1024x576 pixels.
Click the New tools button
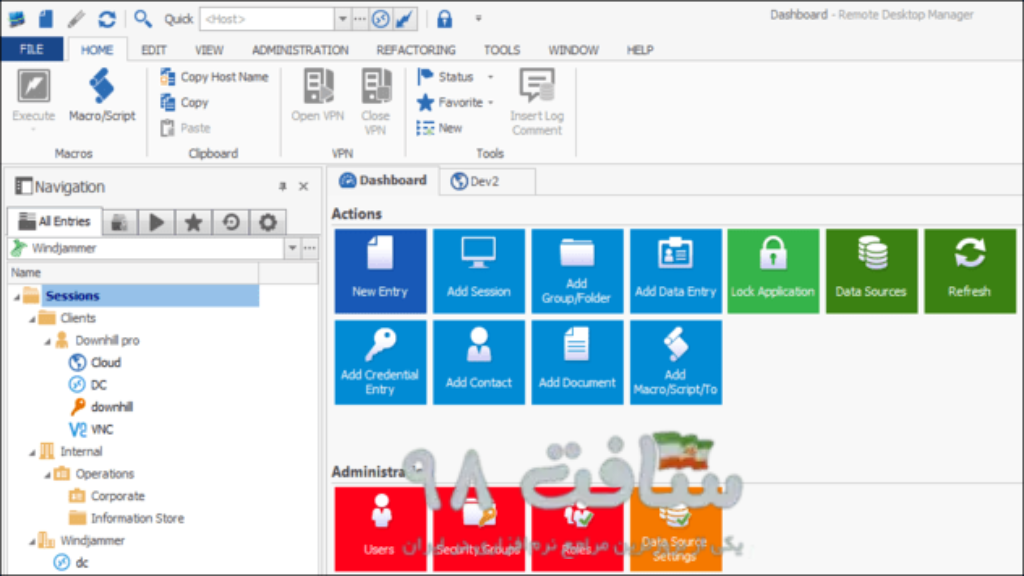[440, 128]
